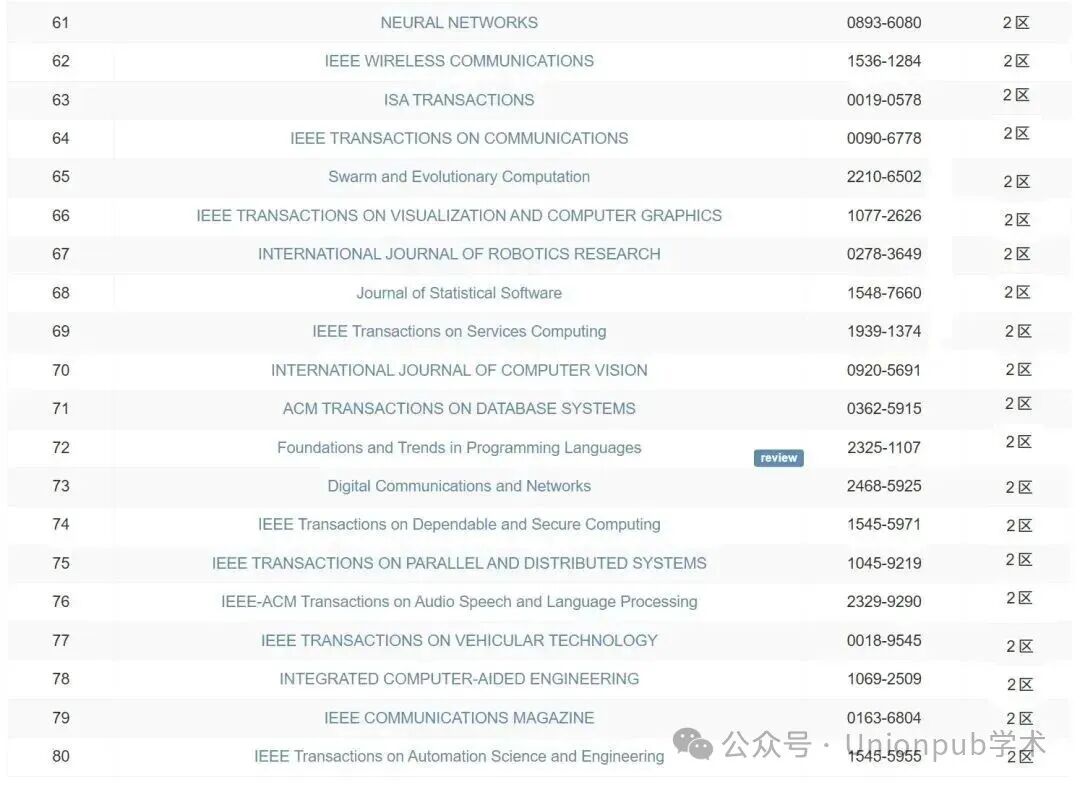Select ISSN 0019-0578 cell
The width and height of the screenshot is (1080, 787).
[x=884, y=100]
